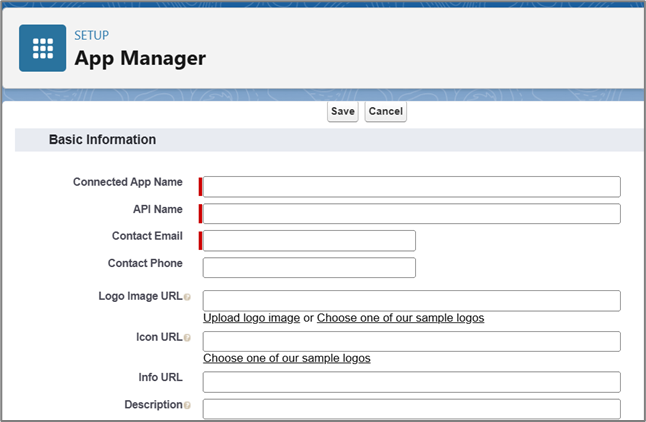Focus the Info URL input box
The height and width of the screenshot is (422, 646).
point(411,382)
